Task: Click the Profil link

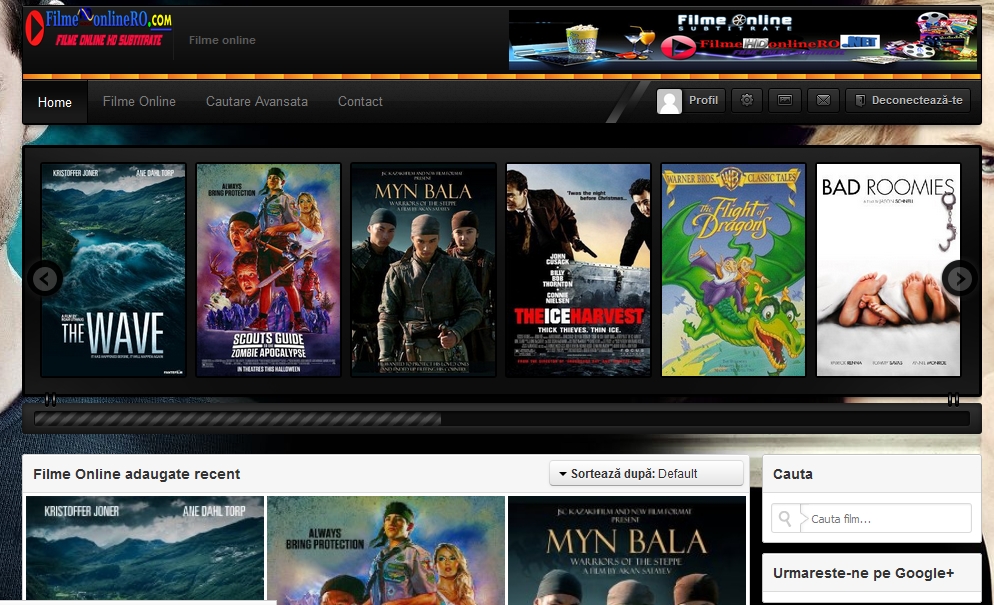Action: 703,100
